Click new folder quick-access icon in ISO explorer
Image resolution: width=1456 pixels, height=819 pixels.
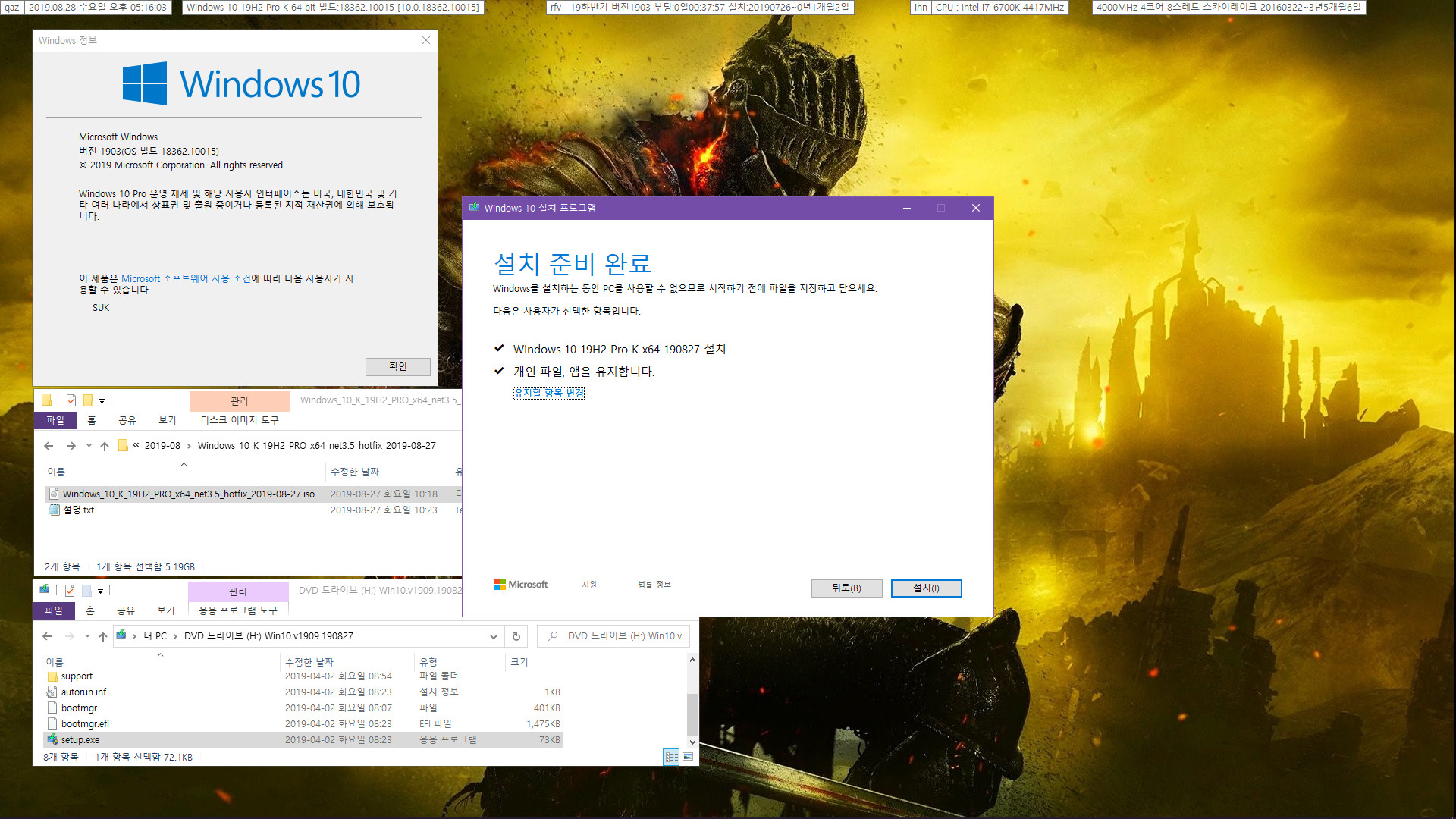coord(88,400)
